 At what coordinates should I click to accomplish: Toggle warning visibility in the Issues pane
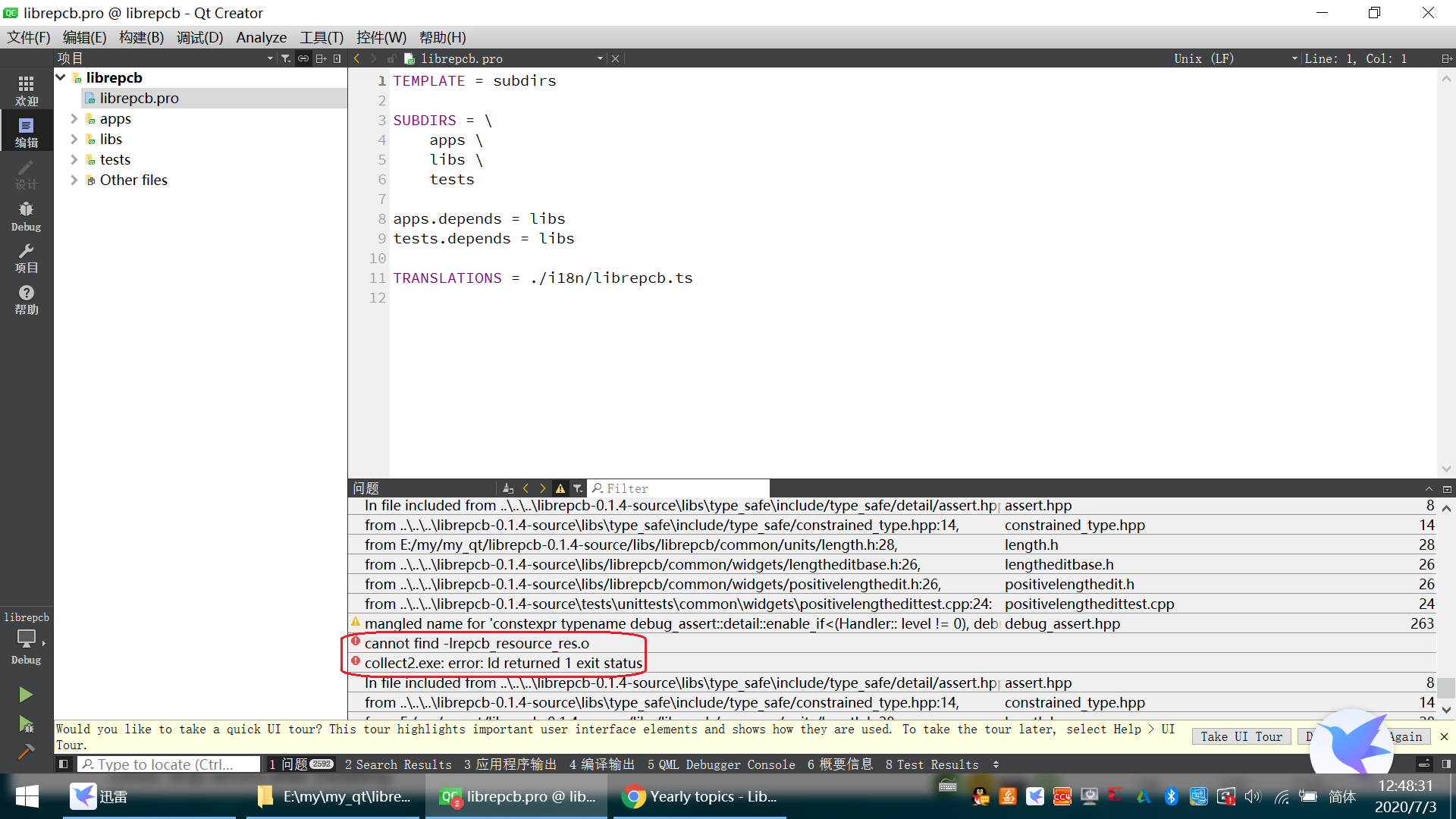(x=560, y=488)
